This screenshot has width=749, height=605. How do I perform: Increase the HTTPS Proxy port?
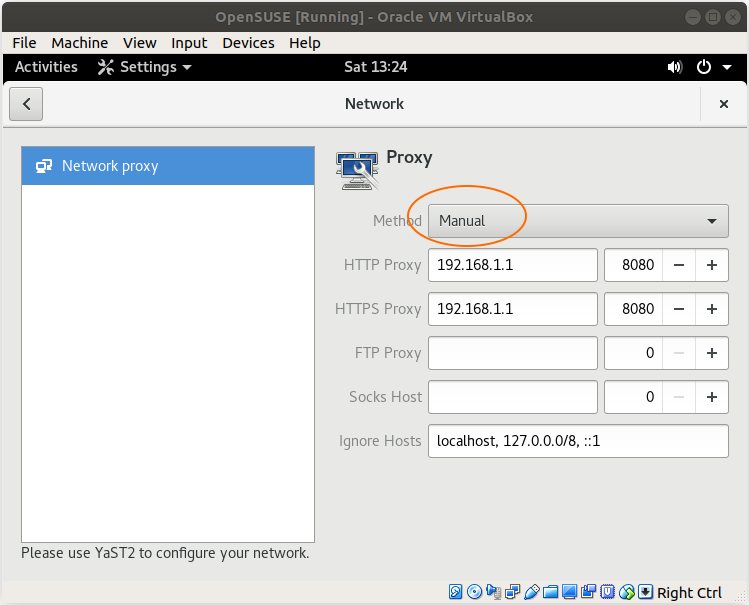coord(712,309)
